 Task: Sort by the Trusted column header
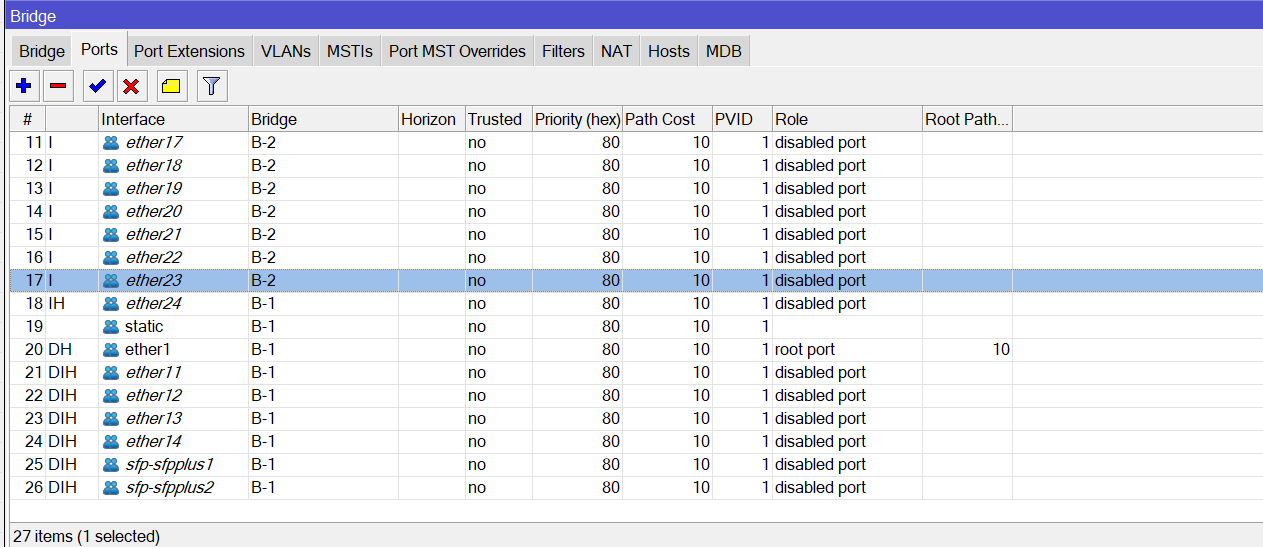pyautogui.click(x=498, y=119)
